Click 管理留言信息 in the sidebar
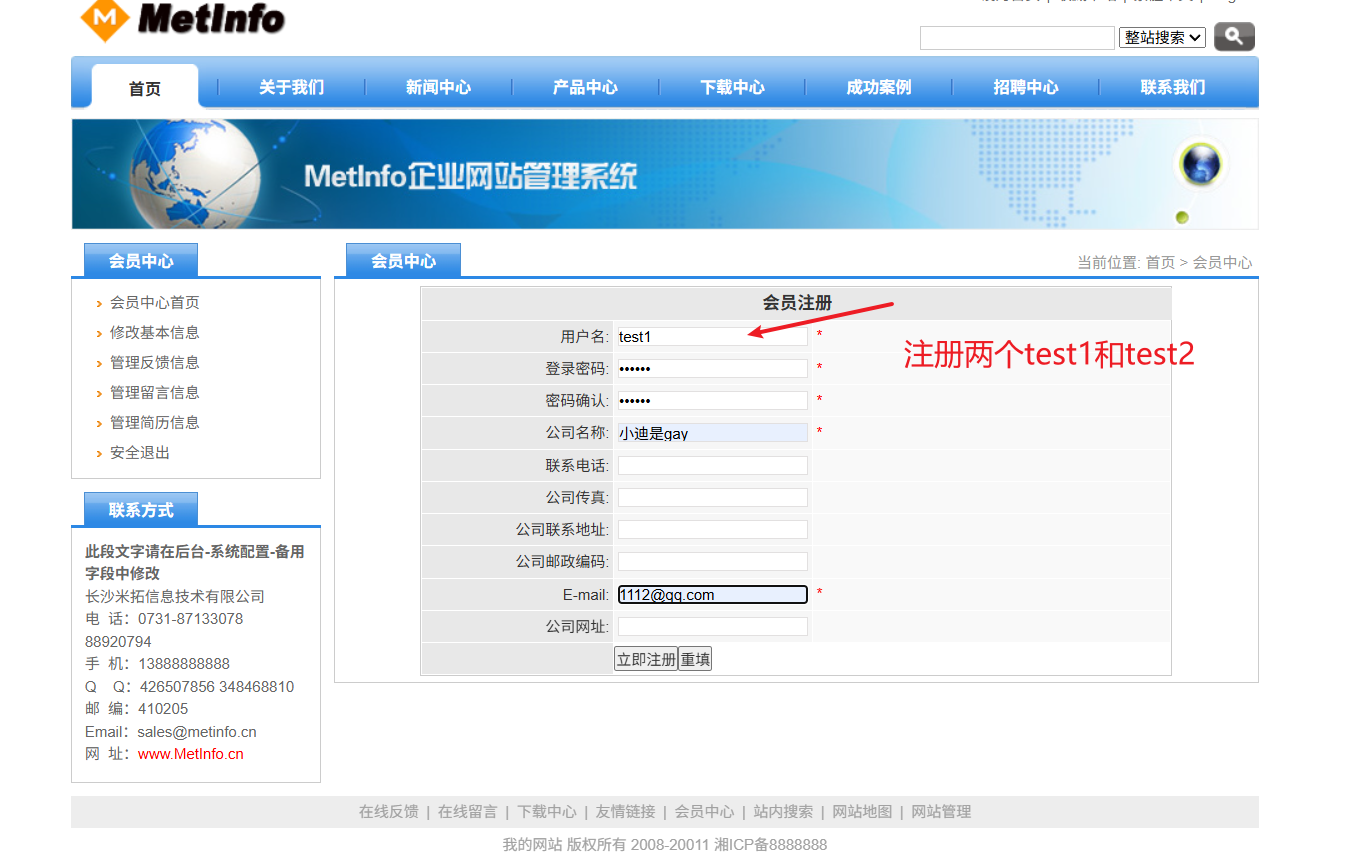Viewport: 1347px width, 861px height. coord(155,392)
